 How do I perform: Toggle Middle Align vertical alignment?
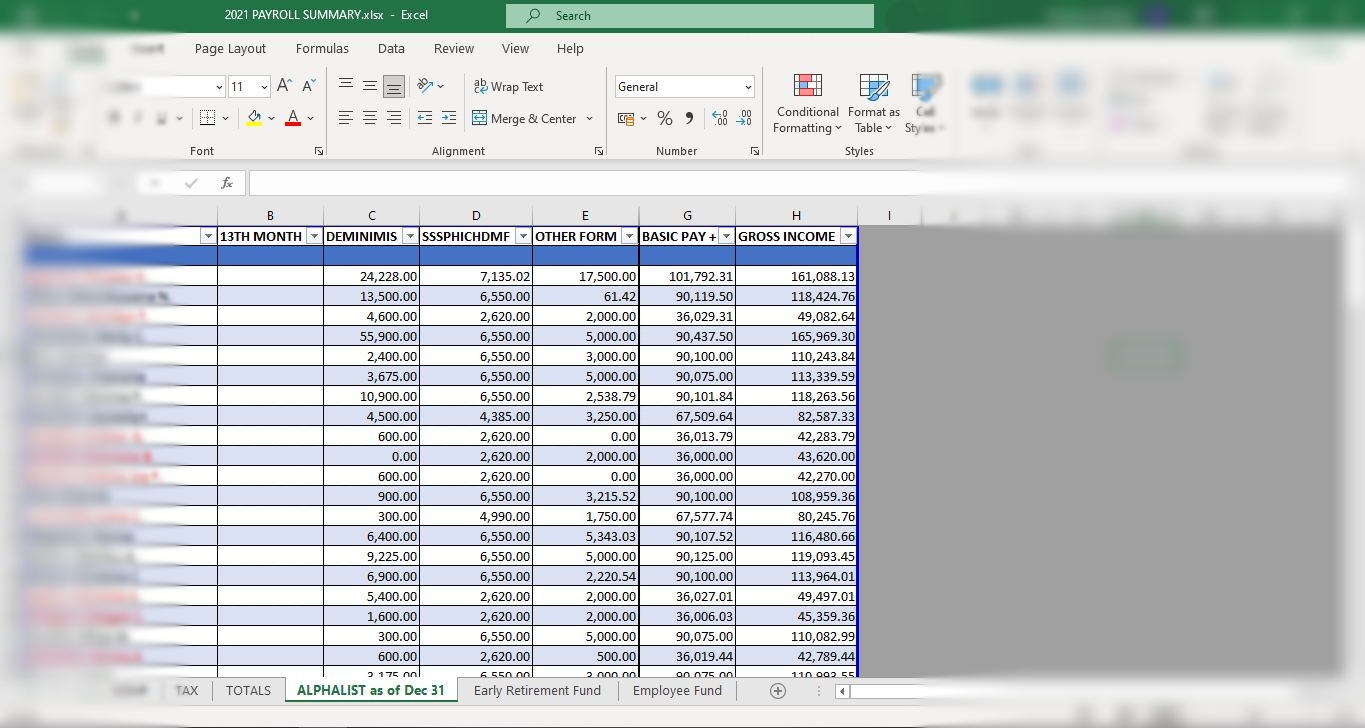(x=370, y=87)
